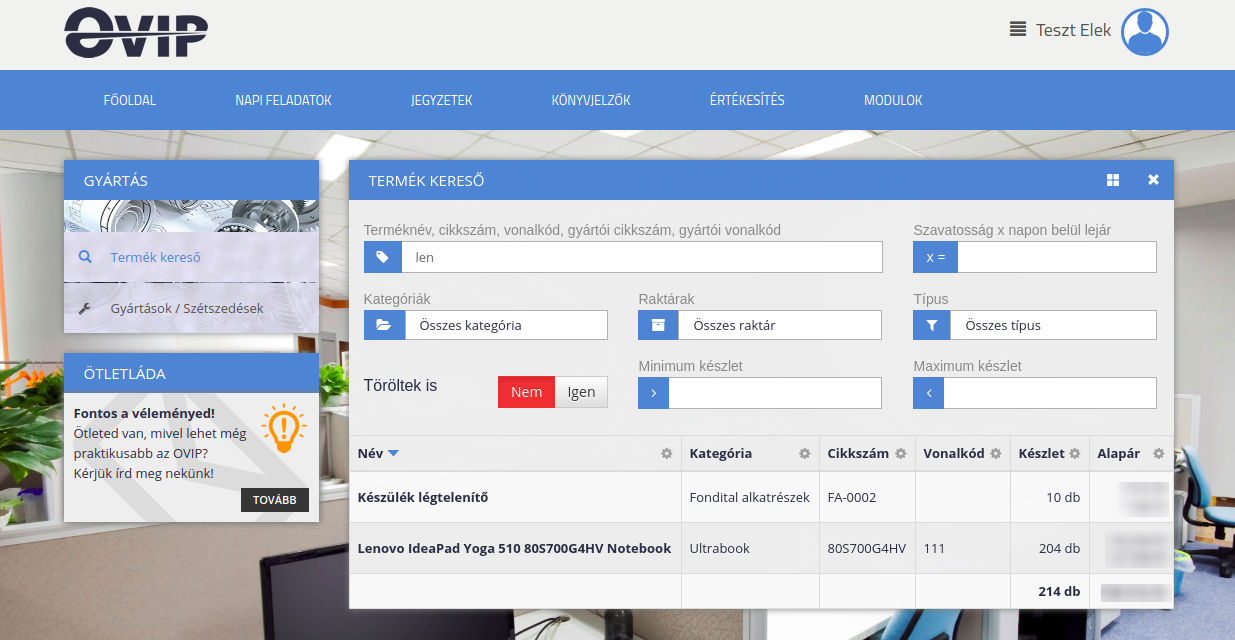1235x640 pixels.
Task: Click the tag icon beside the product search field
Action: point(383,257)
